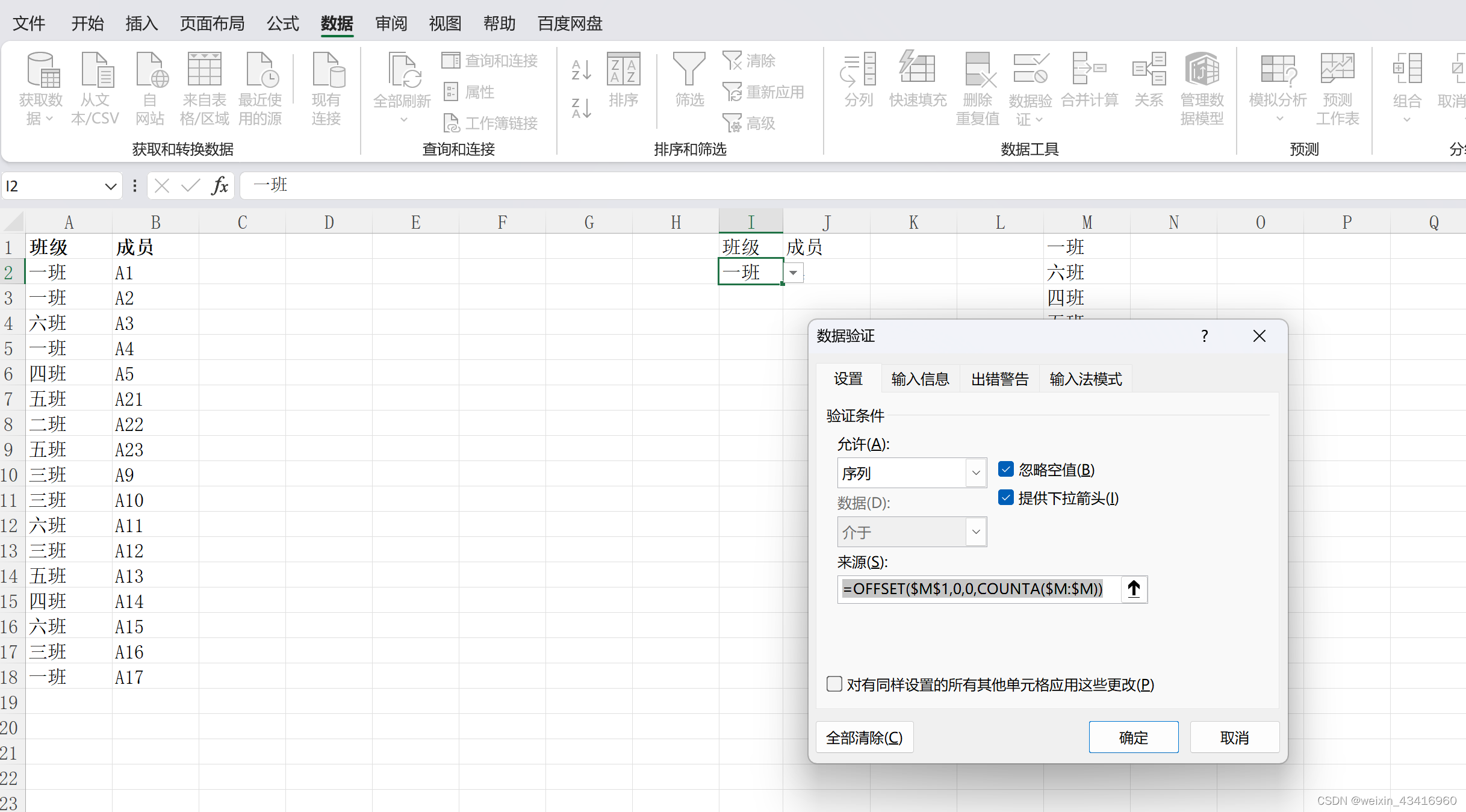Enable the apply-changes-to-all-other-cells checkbox
Image resolution: width=1466 pixels, height=812 pixels.
click(834, 684)
